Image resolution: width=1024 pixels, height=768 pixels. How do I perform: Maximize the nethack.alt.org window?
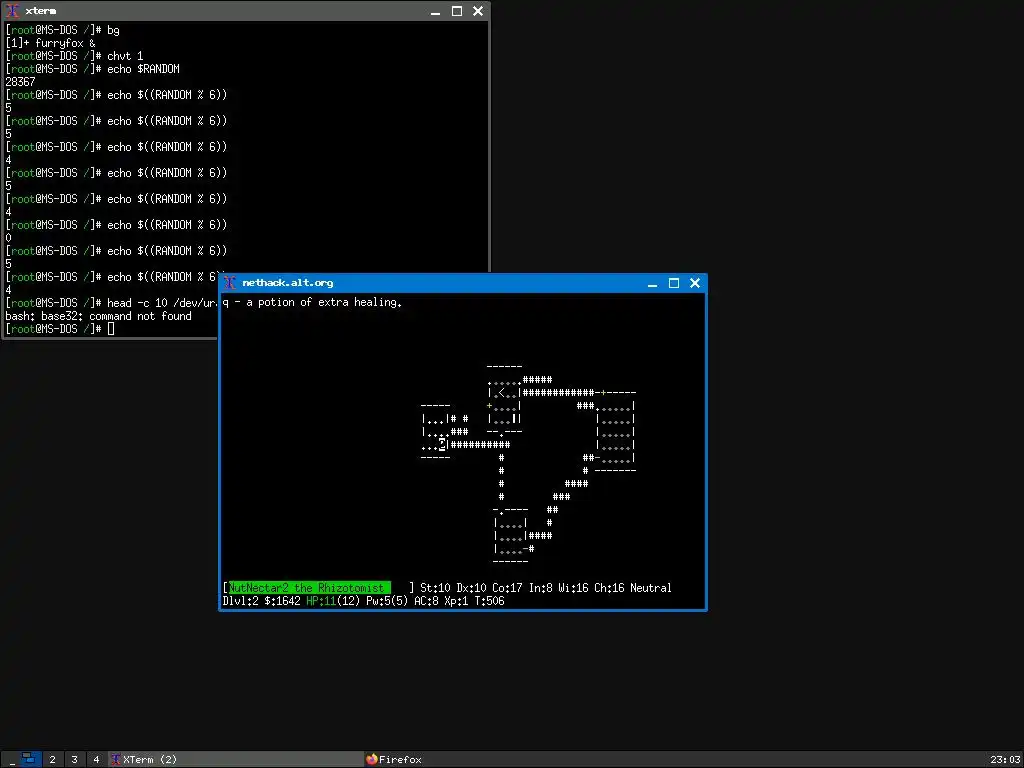(674, 283)
